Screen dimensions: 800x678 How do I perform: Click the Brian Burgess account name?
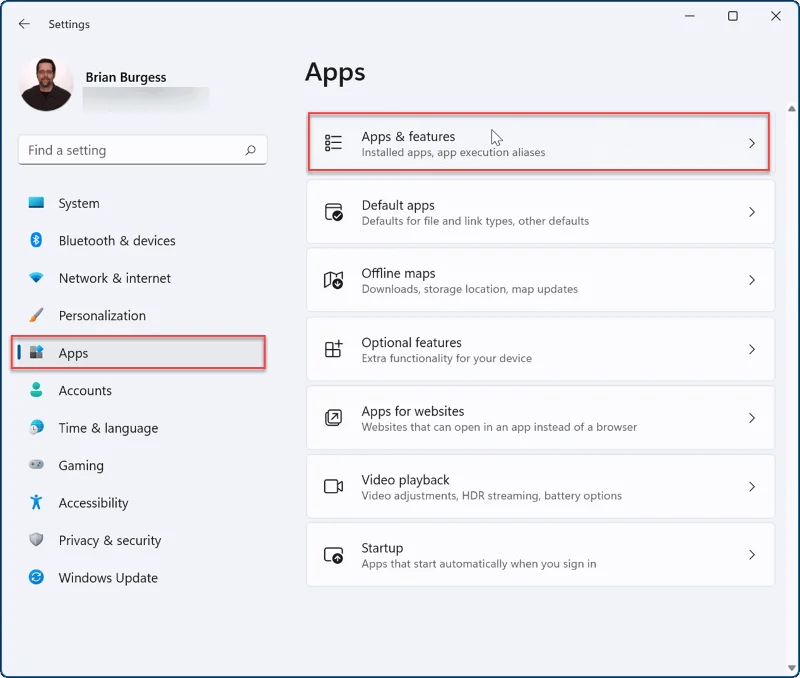point(126,77)
